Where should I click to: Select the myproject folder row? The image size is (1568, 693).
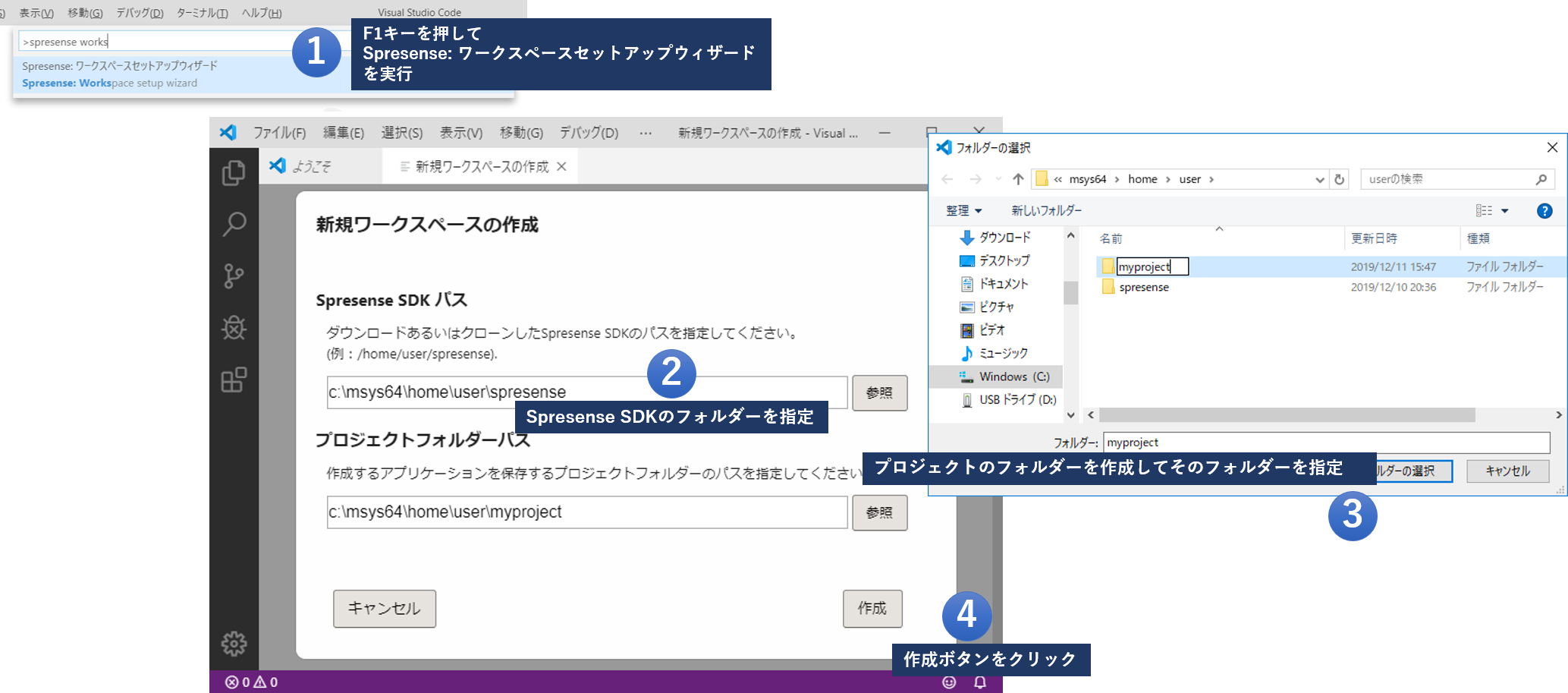coord(1331,266)
